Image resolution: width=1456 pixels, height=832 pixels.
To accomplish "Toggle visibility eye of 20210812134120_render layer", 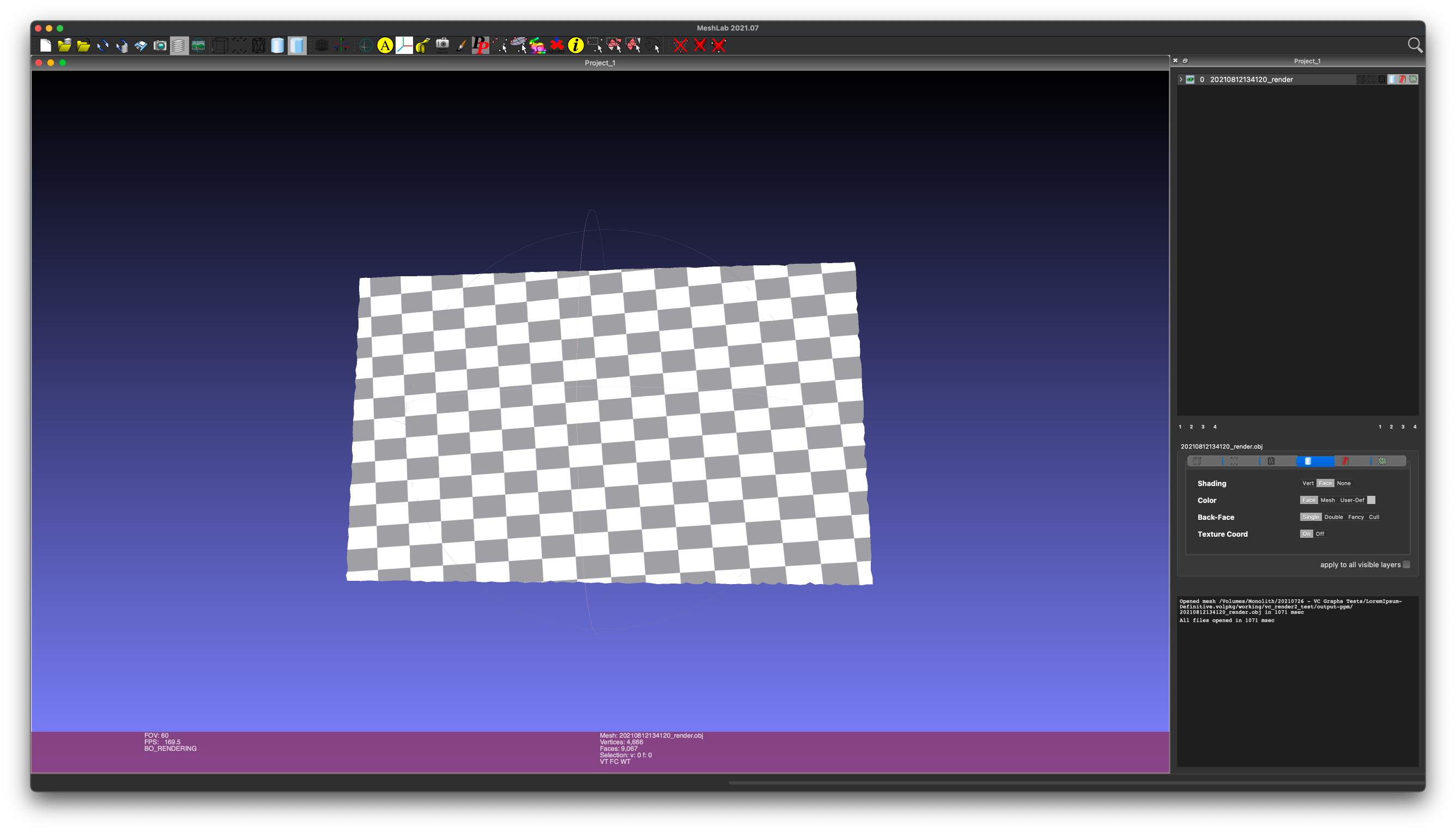I will click(x=1190, y=80).
